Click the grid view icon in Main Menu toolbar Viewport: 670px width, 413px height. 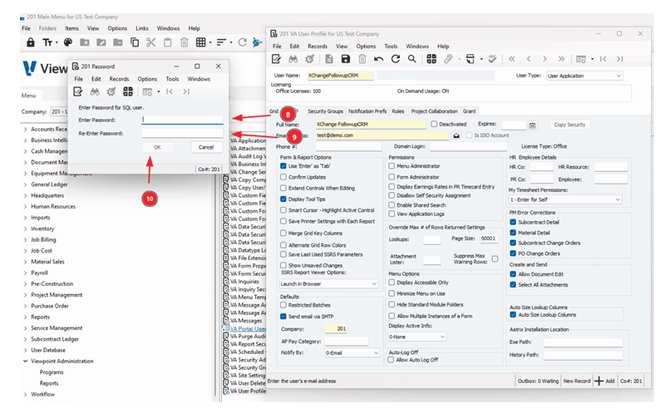click(201, 42)
